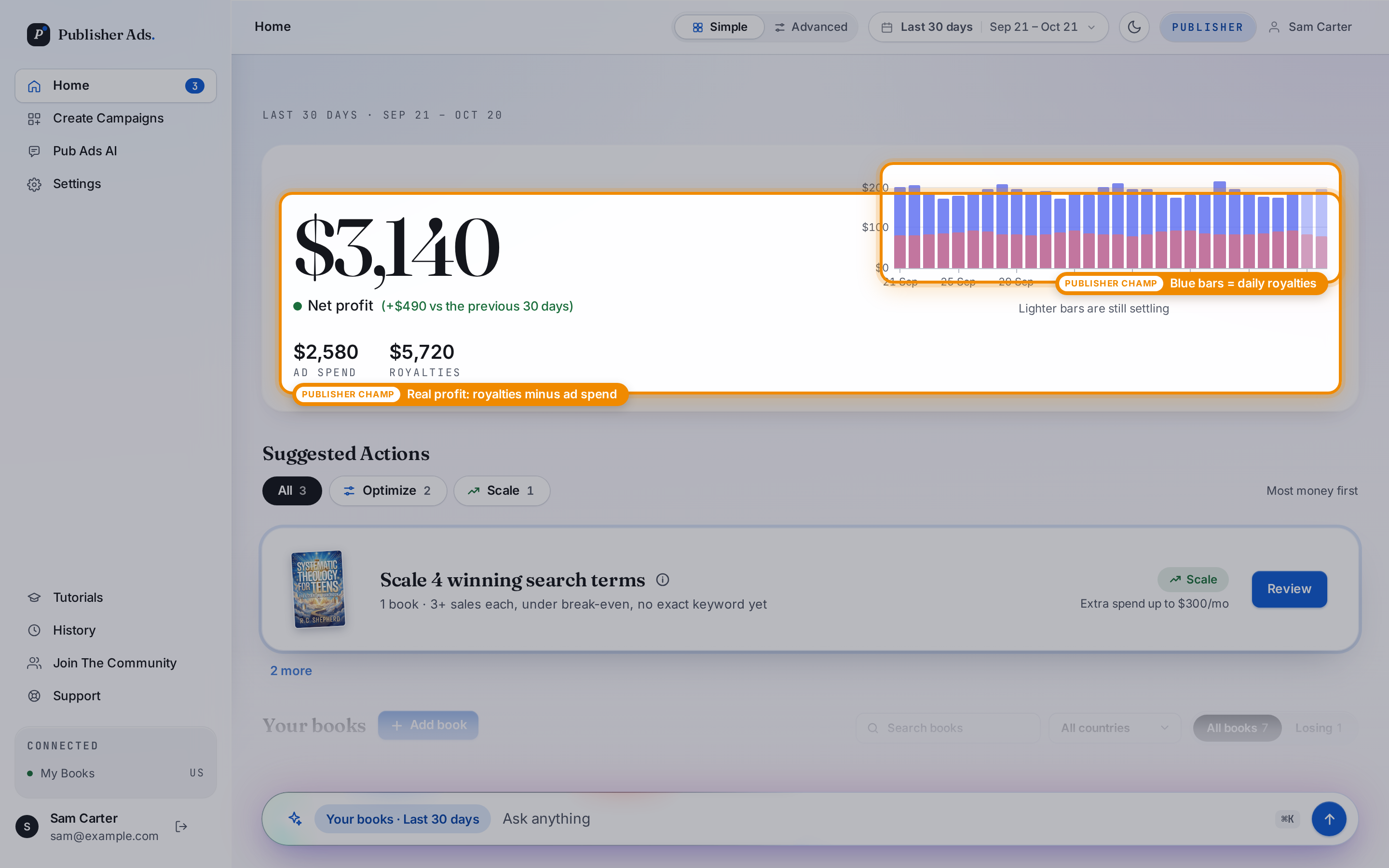Open the Systematic Theology for Teens book cover
Viewport: 1389px width, 868px height.
[x=318, y=589]
